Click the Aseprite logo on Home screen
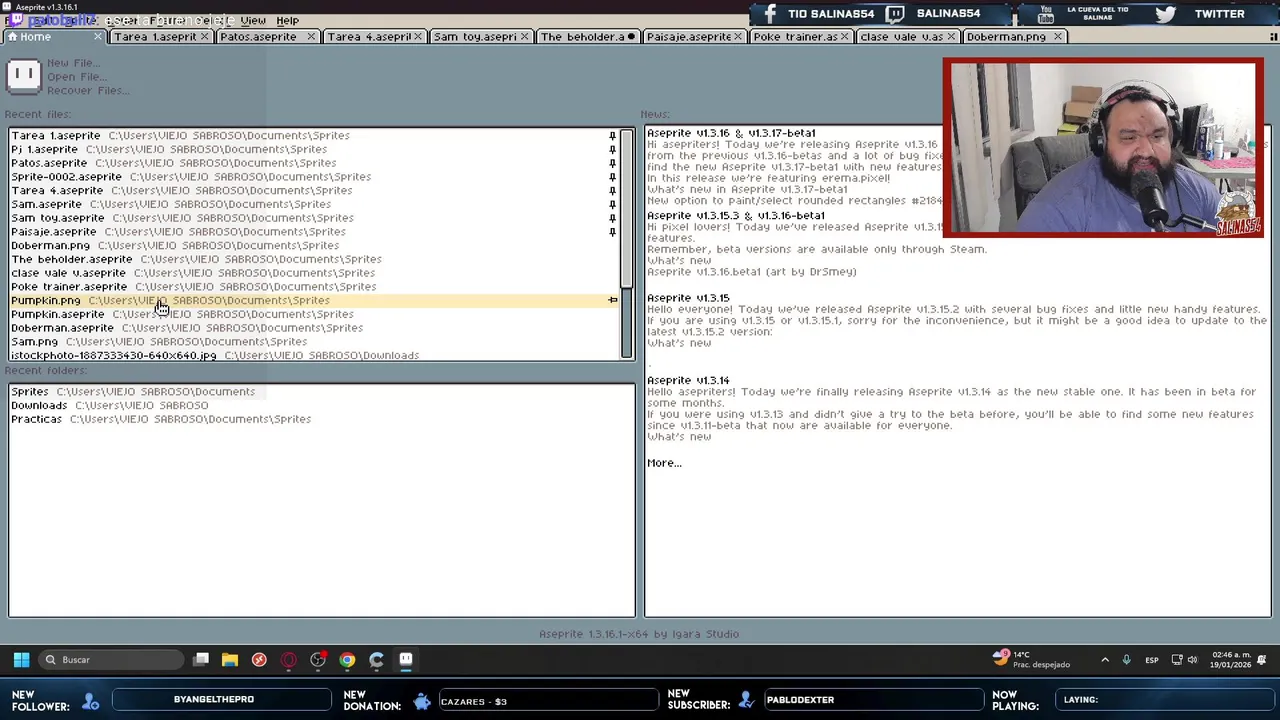This screenshot has height=720, width=1280. 24,76
